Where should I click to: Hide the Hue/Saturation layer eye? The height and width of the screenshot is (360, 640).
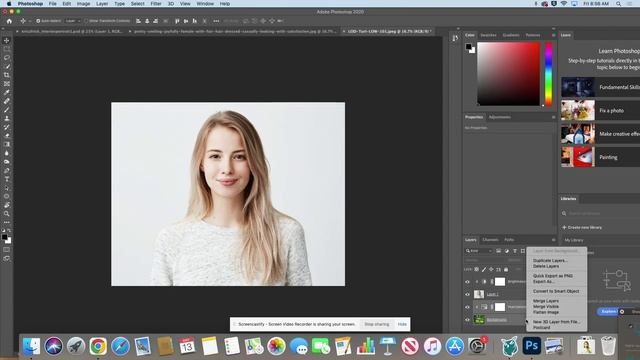pyautogui.click(x=467, y=307)
